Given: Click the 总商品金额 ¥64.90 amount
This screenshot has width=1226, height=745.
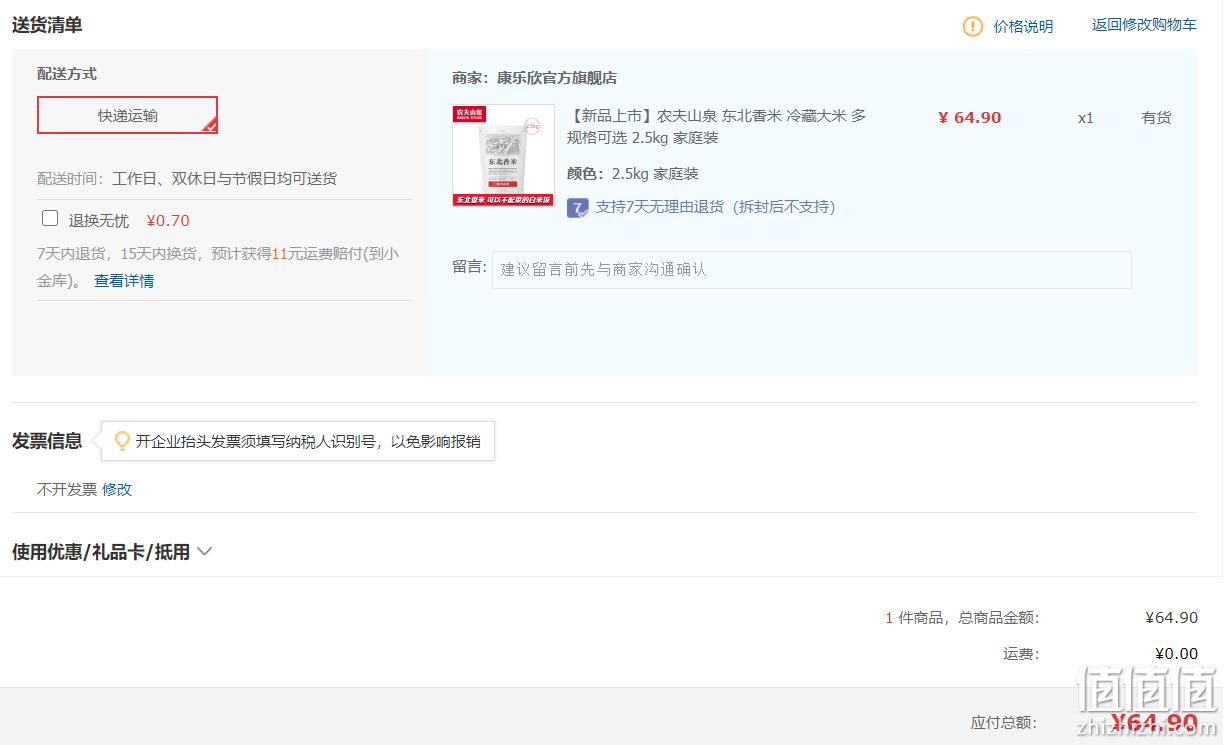Looking at the screenshot, I should [1171, 618].
